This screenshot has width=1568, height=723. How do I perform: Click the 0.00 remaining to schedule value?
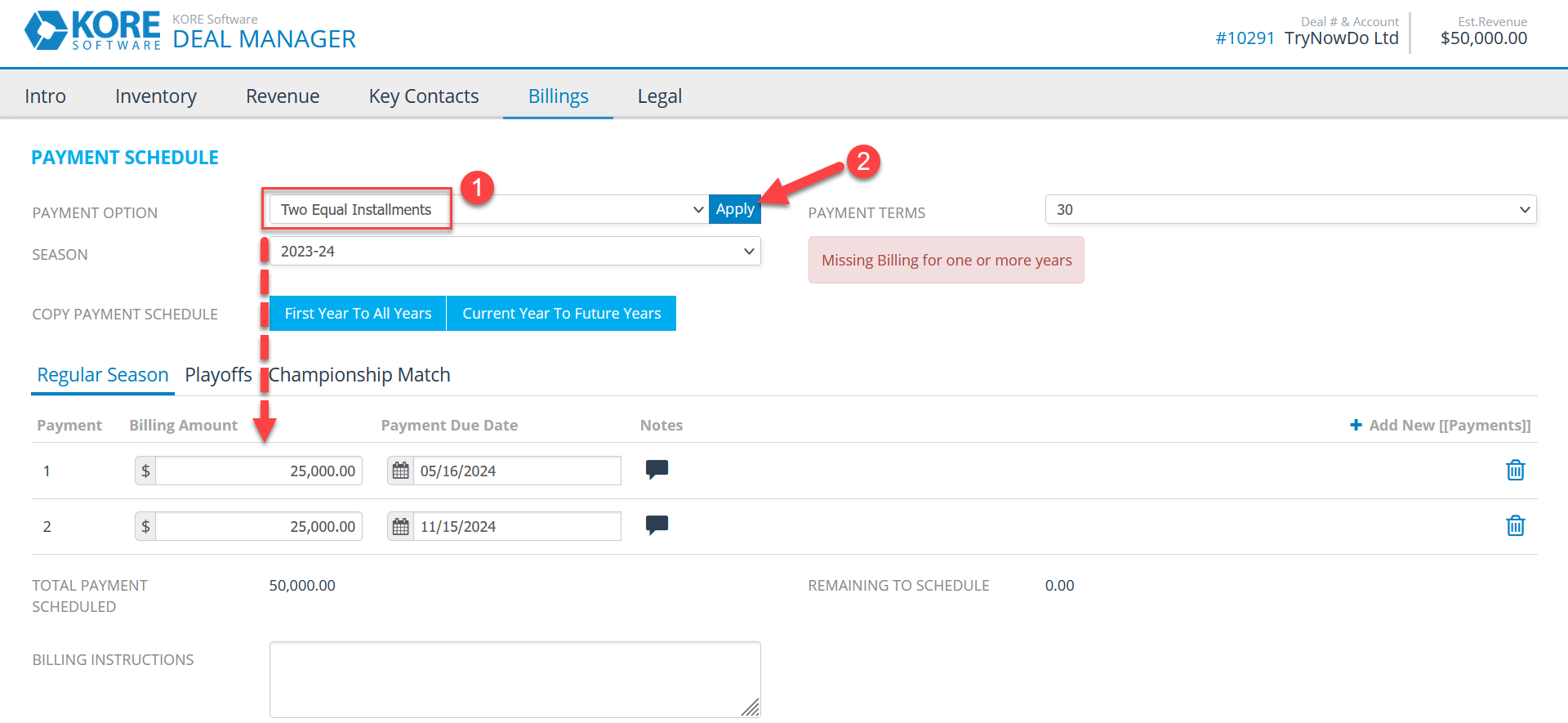click(x=1059, y=585)
